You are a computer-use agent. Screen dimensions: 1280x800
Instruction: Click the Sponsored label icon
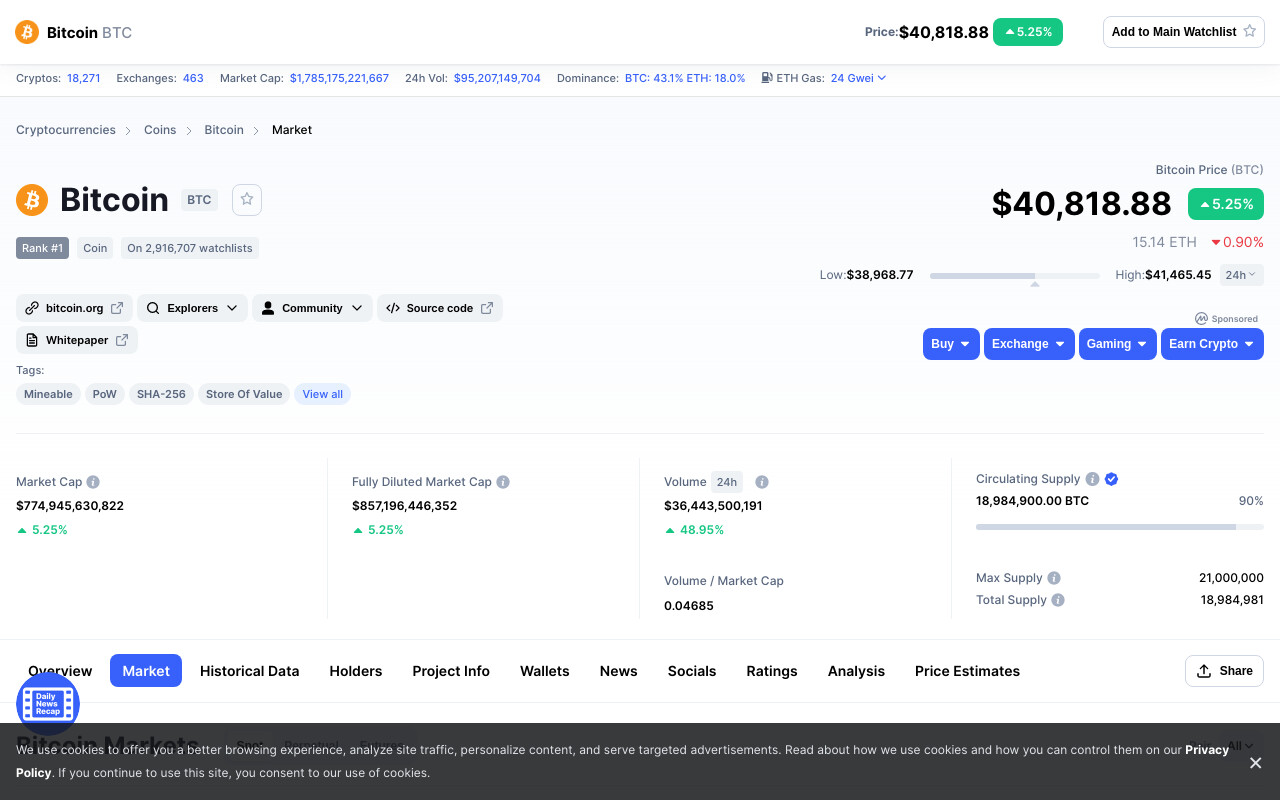point(1201,319)
